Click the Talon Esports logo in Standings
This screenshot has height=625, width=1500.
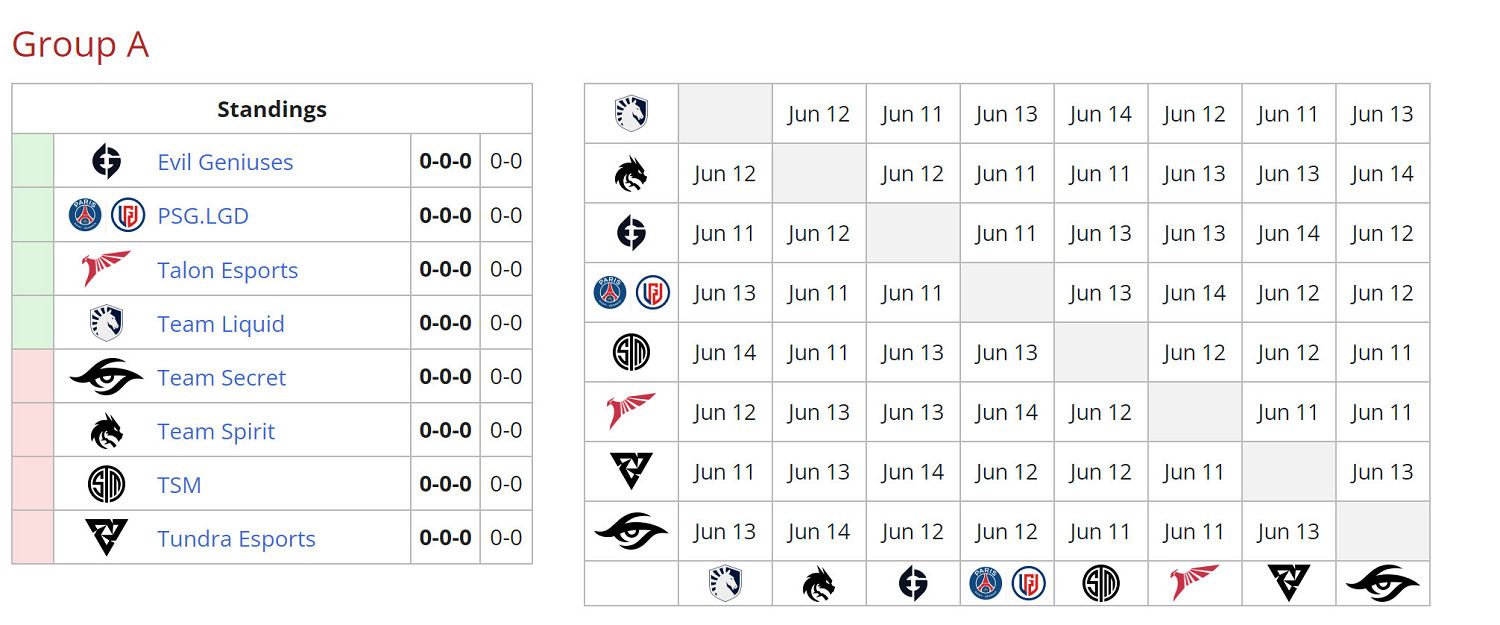(x=106, y=269)
